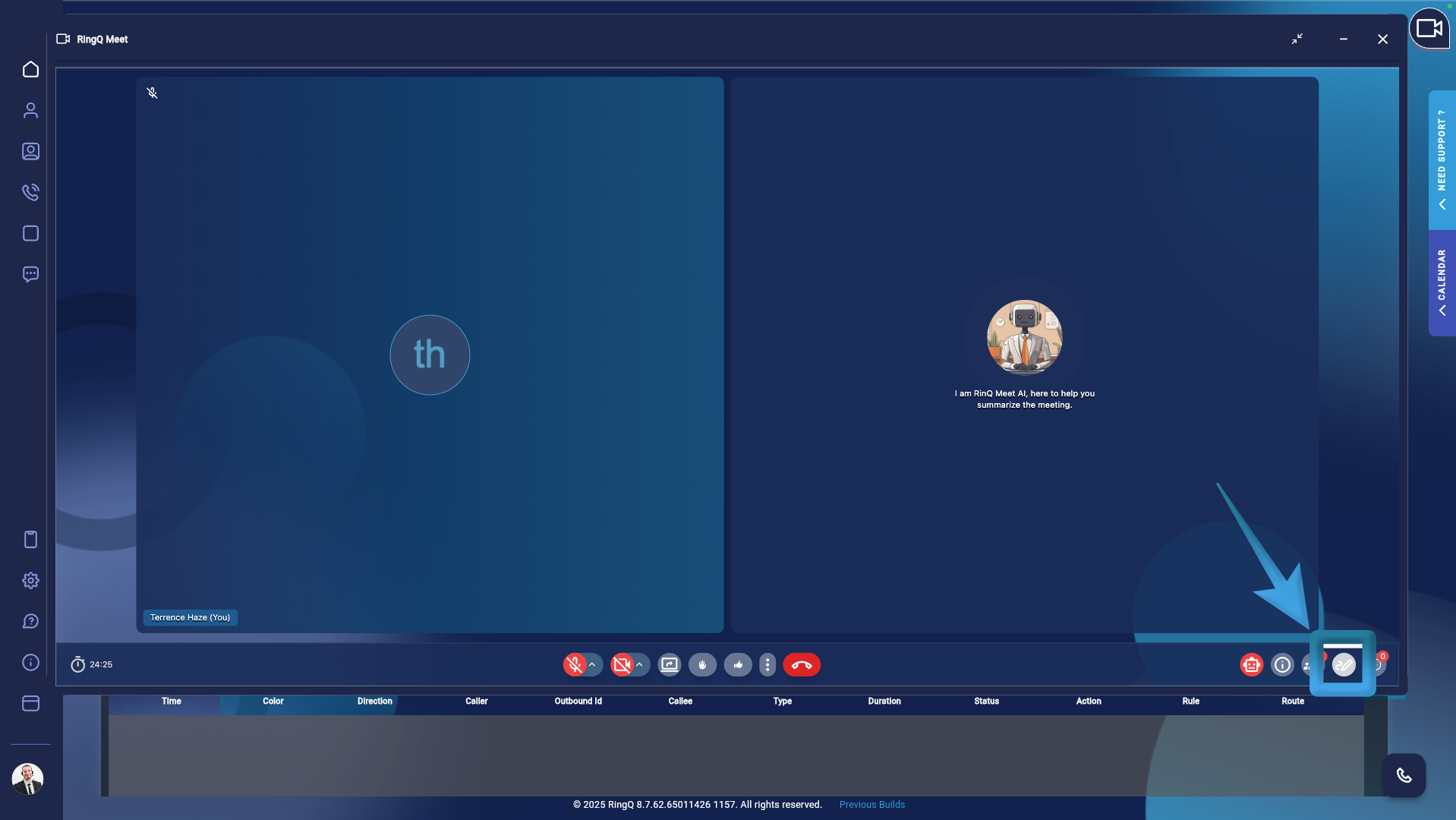End the call
This screenshot has height=820, width=1456.
pyautogui.click(x=802, y=664)
